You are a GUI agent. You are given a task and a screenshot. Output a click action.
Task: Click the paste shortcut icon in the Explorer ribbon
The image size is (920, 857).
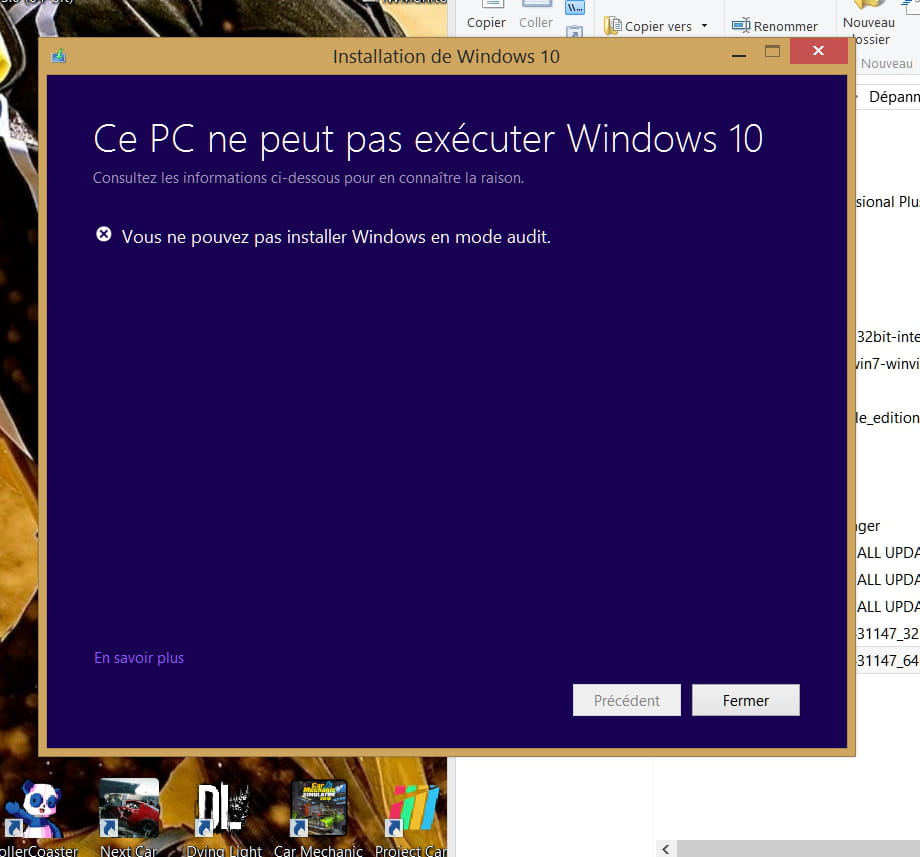click(575, 31)
